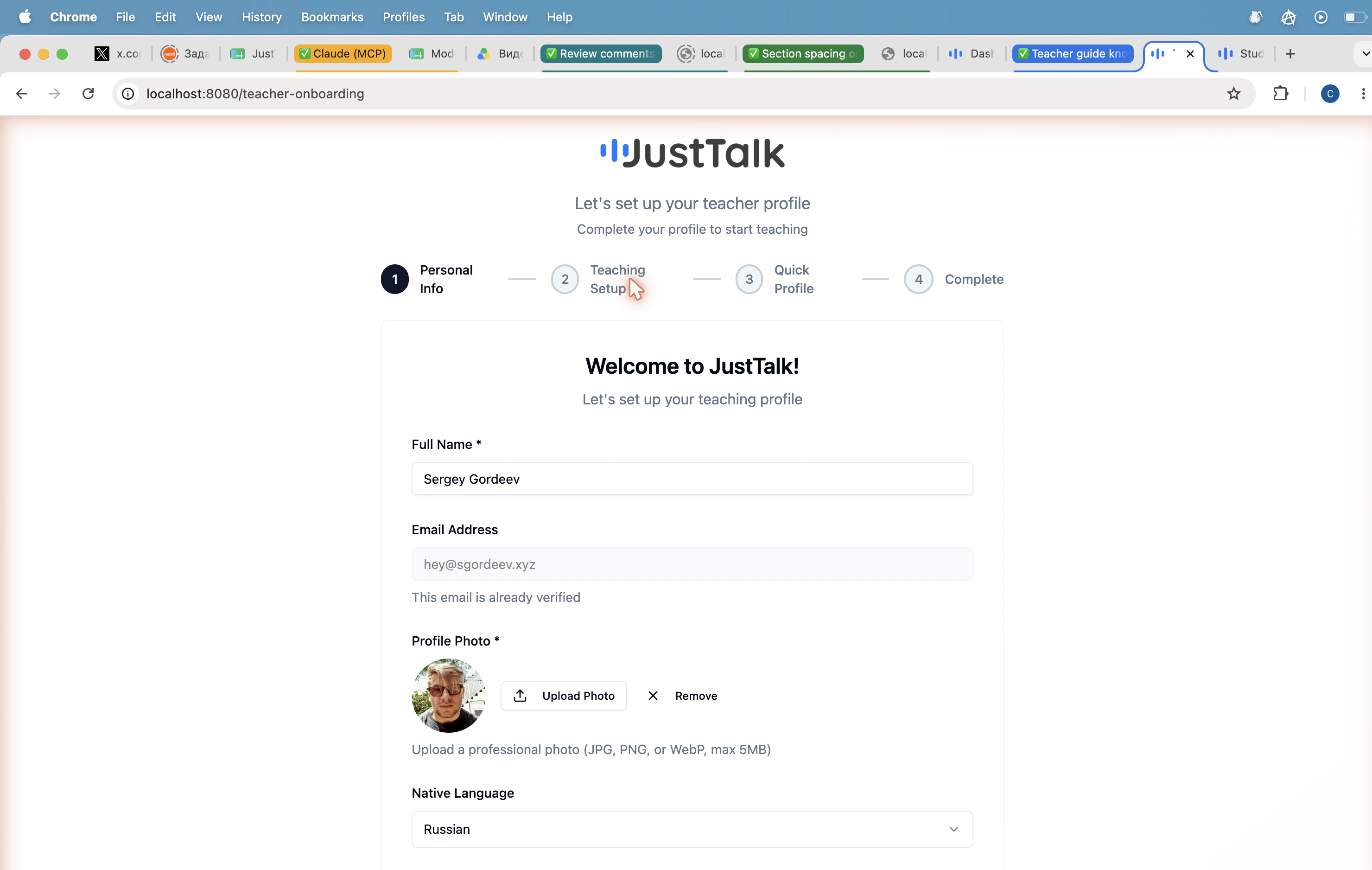This screenshot has height=870, width=1372.
Task: Click the step 3 circle
Action: point(749,279)
